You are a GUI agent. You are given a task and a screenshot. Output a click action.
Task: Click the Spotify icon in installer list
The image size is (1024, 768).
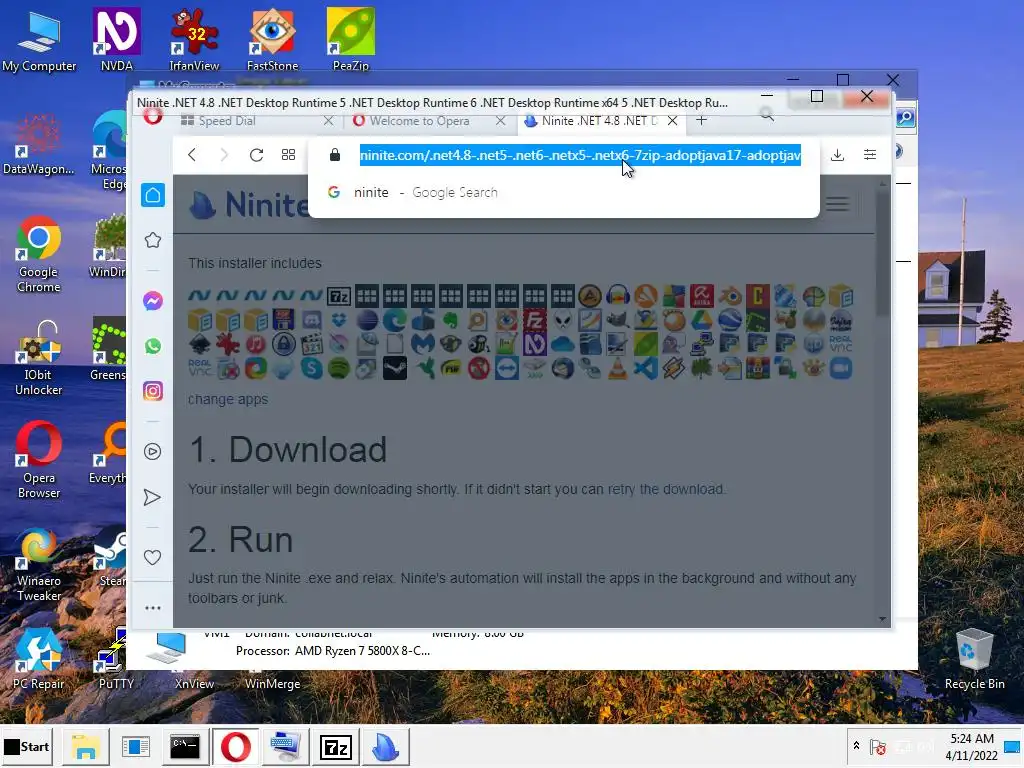pos(338,368)
